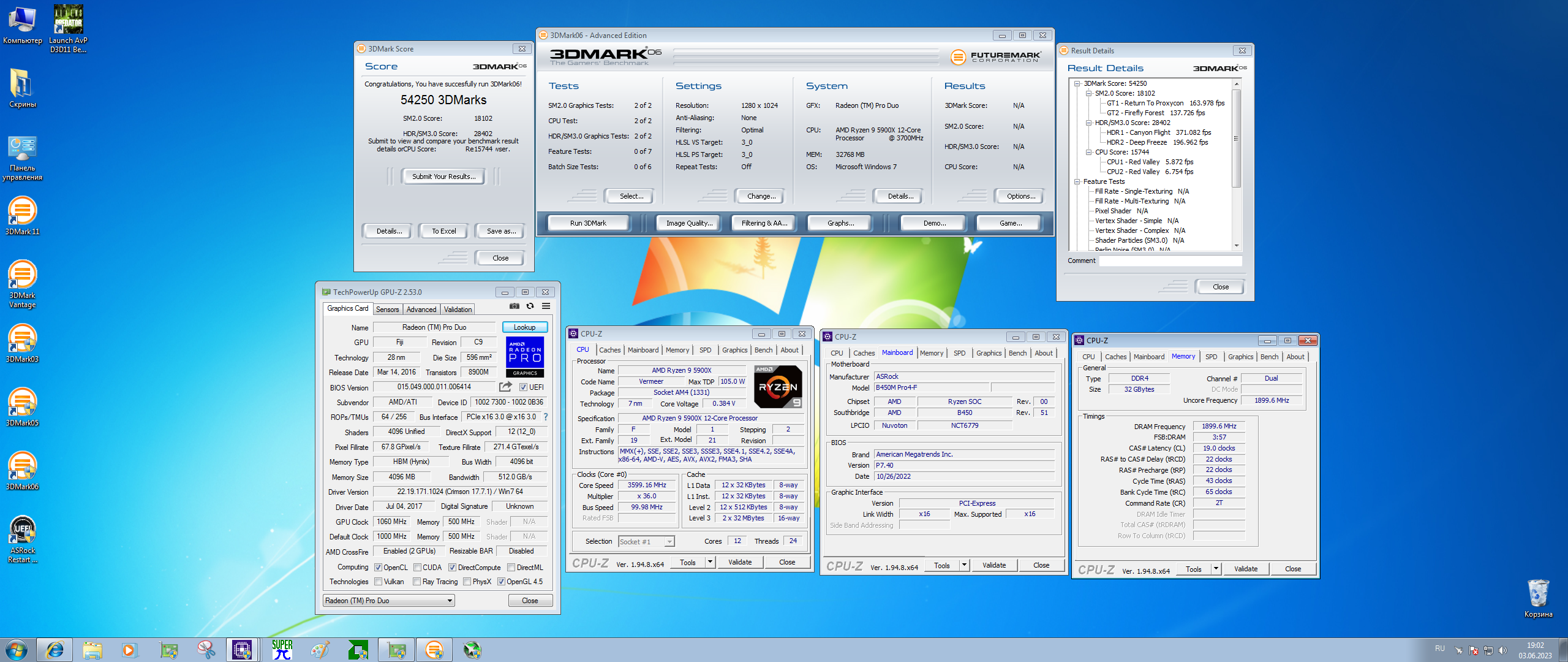Open the SPD tab in CPU-Z Mainboard window
Image resolution: width=1568 pixels, height=662 pixels.
959,353
